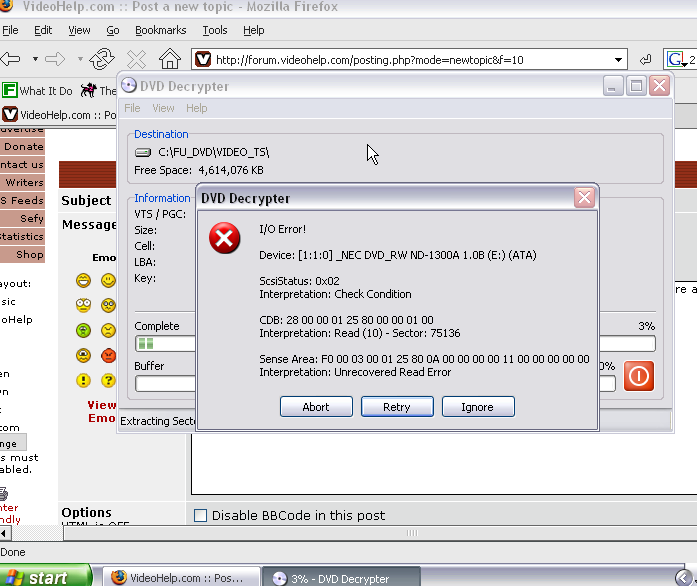
Task: Switch to 3% DVD Decrypter taskbar item
Action: point(340,578)
